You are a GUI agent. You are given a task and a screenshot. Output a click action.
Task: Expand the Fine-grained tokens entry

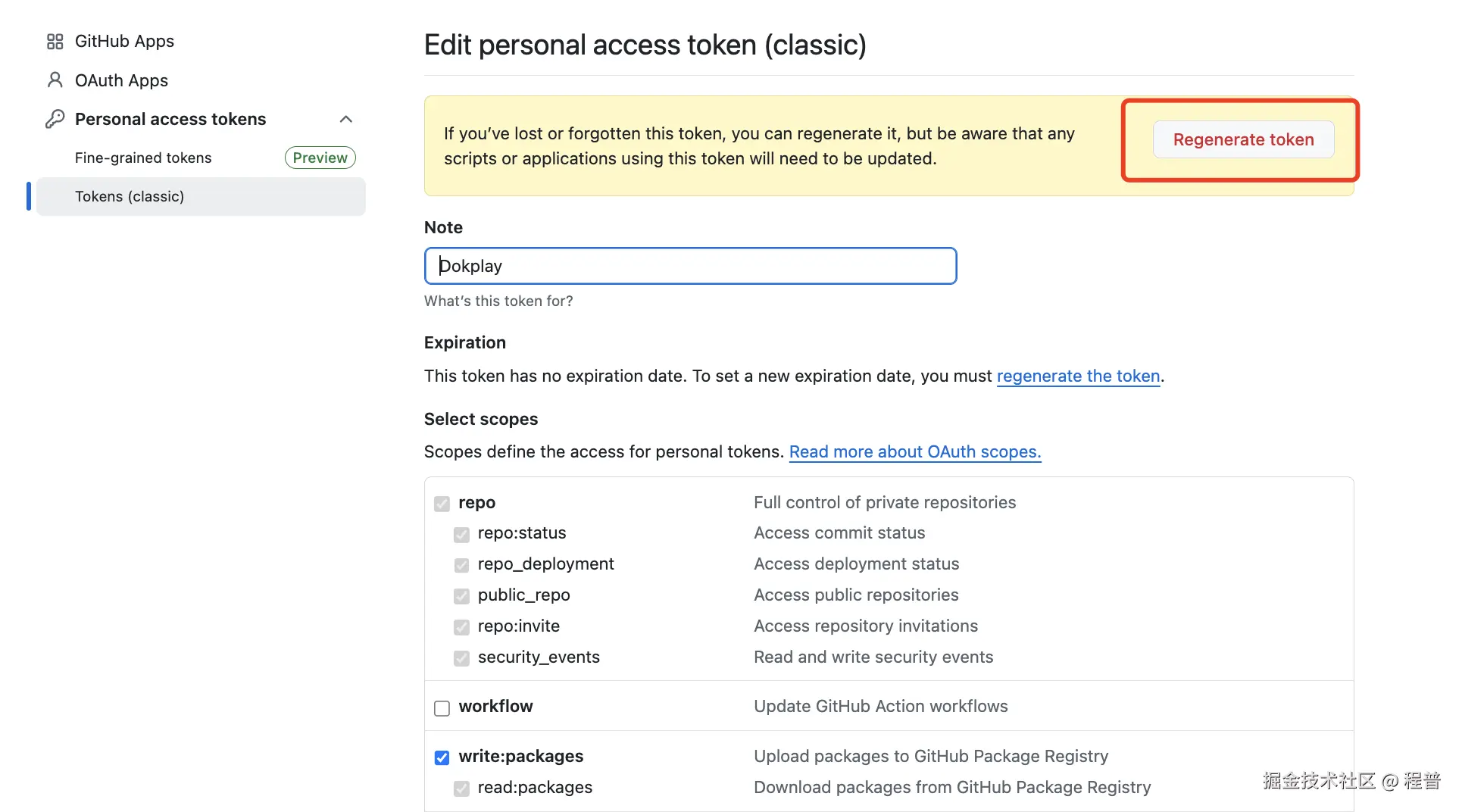(x=143, y=158)
